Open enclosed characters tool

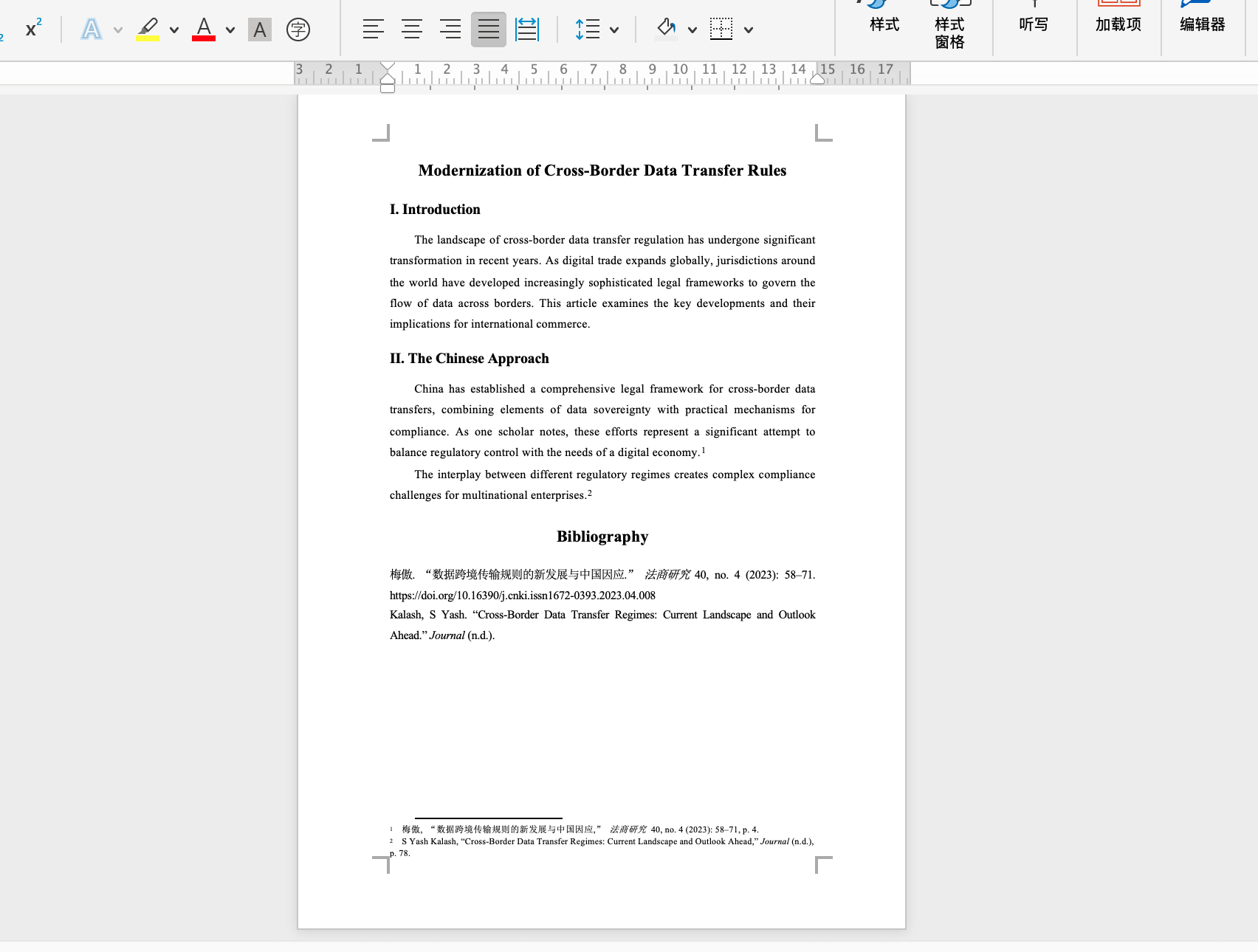(x=298, y=30)
